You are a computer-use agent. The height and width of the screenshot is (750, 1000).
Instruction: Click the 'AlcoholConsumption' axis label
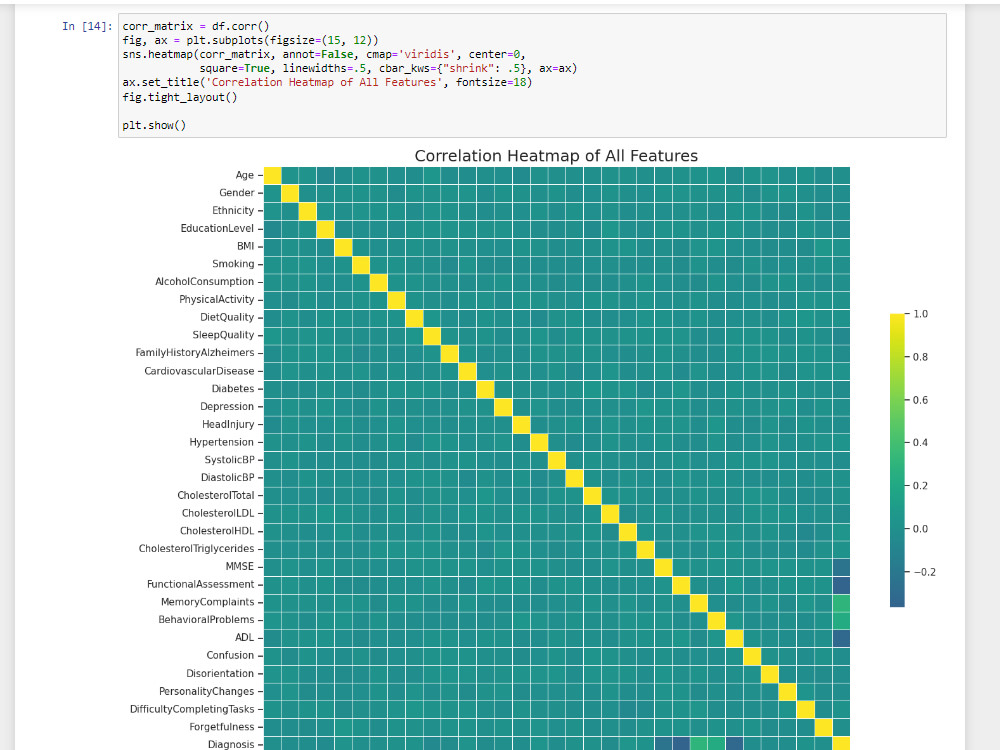pos(205,281)
